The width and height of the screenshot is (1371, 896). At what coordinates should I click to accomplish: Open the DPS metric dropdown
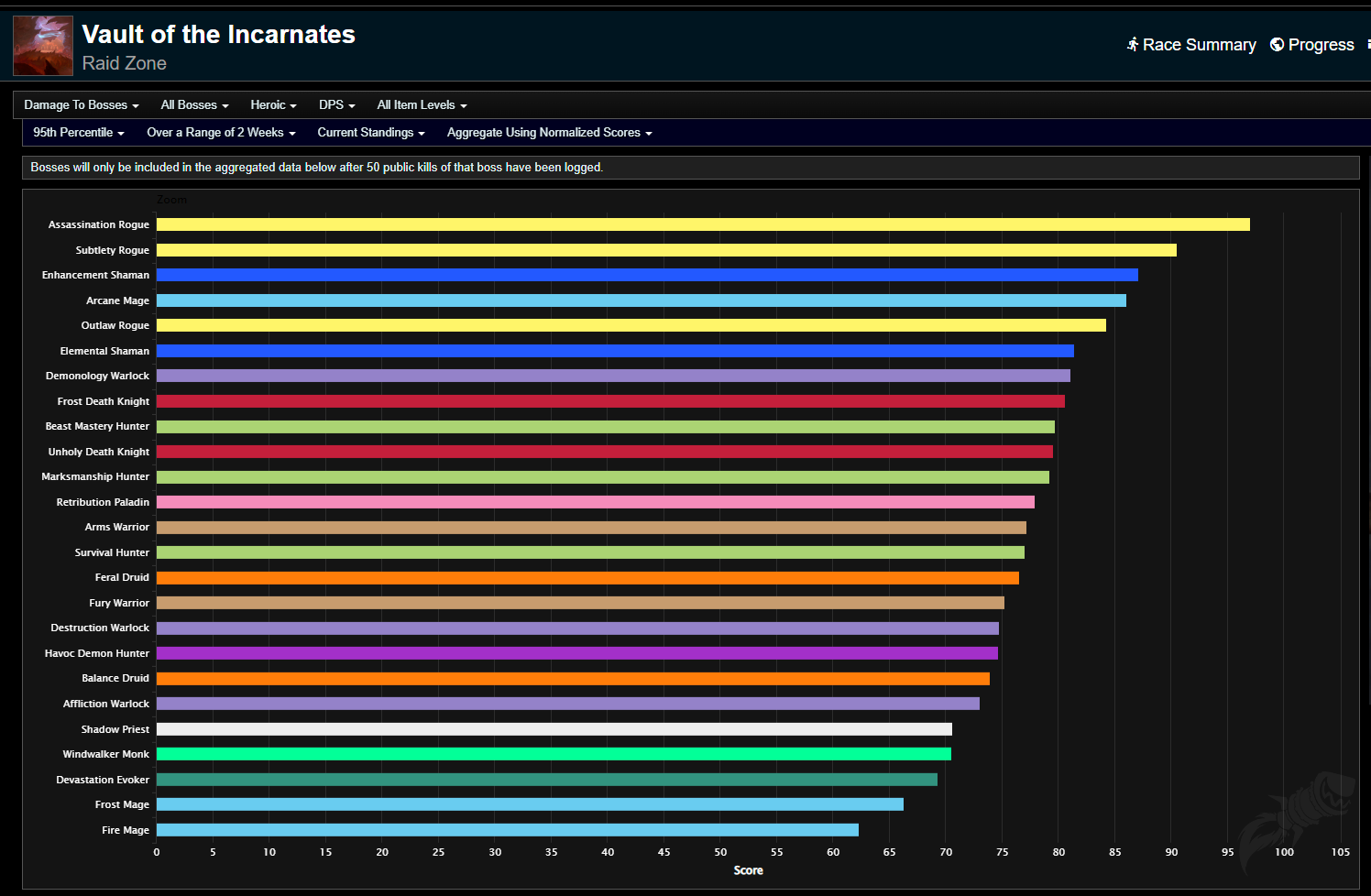(336, 104)
